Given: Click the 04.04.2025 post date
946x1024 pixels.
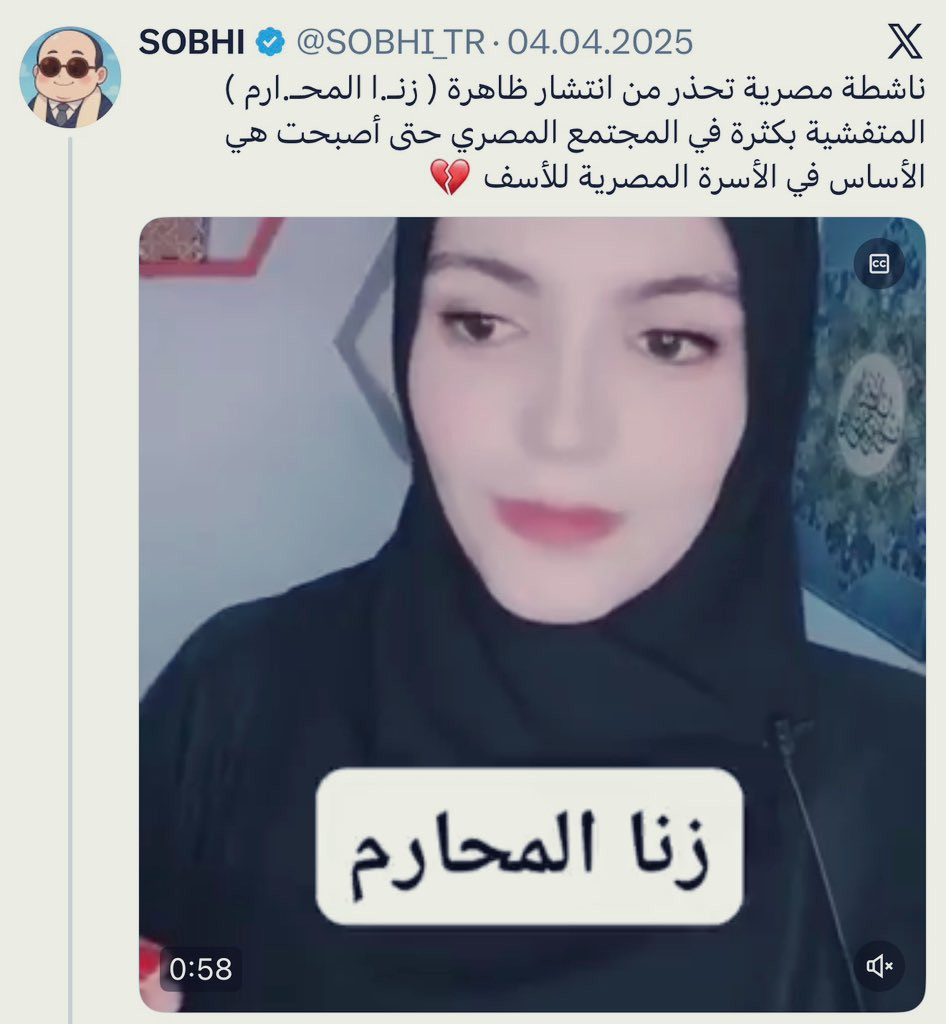Looking at the screenshot, I should pyautogui.click(x=600, y=42).
